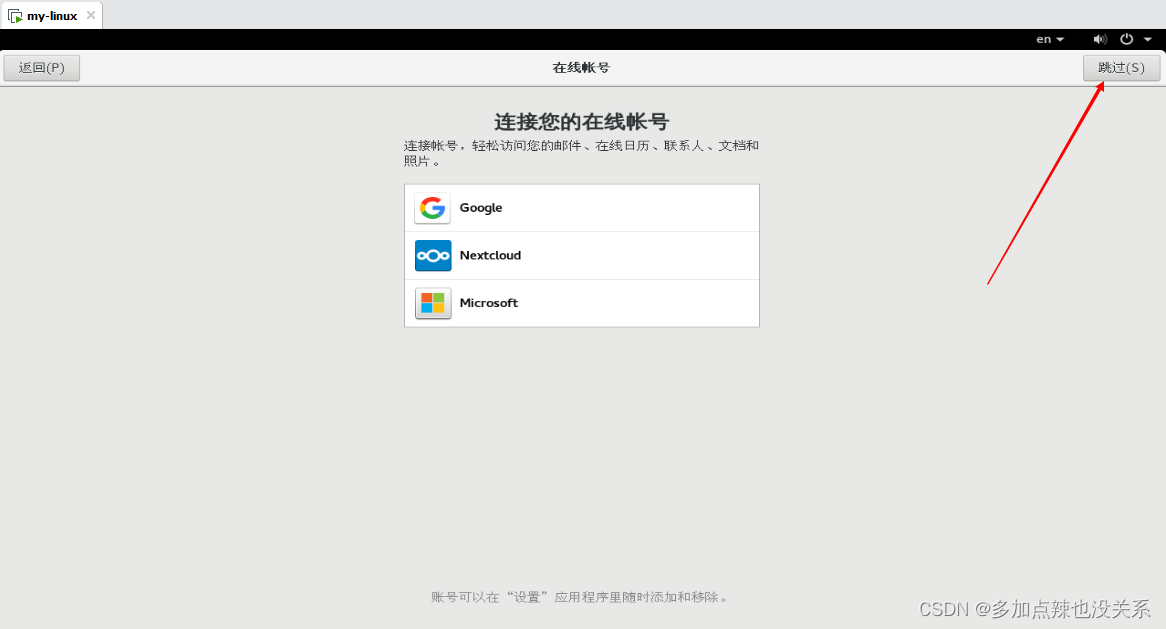Click the Google logo icon
1166x629 pixels.
pos(433,208)
